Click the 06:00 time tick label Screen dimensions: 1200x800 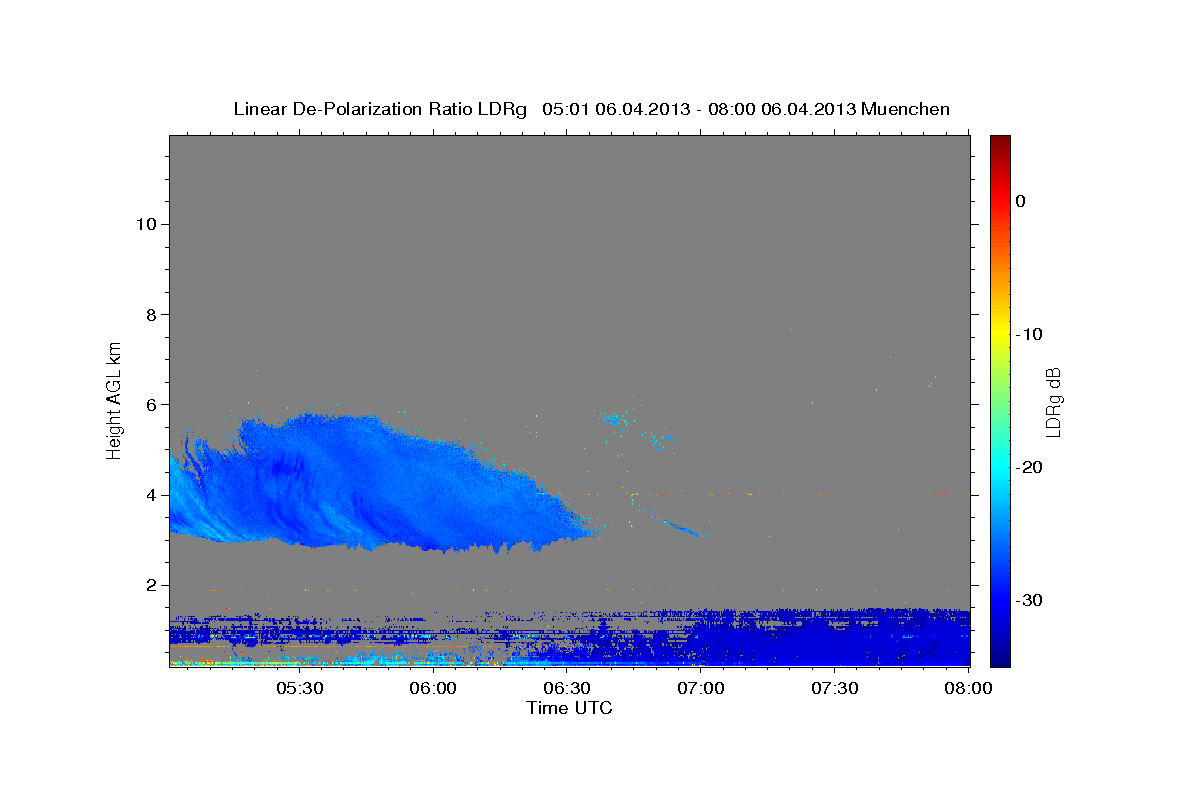tap(433, 688)
